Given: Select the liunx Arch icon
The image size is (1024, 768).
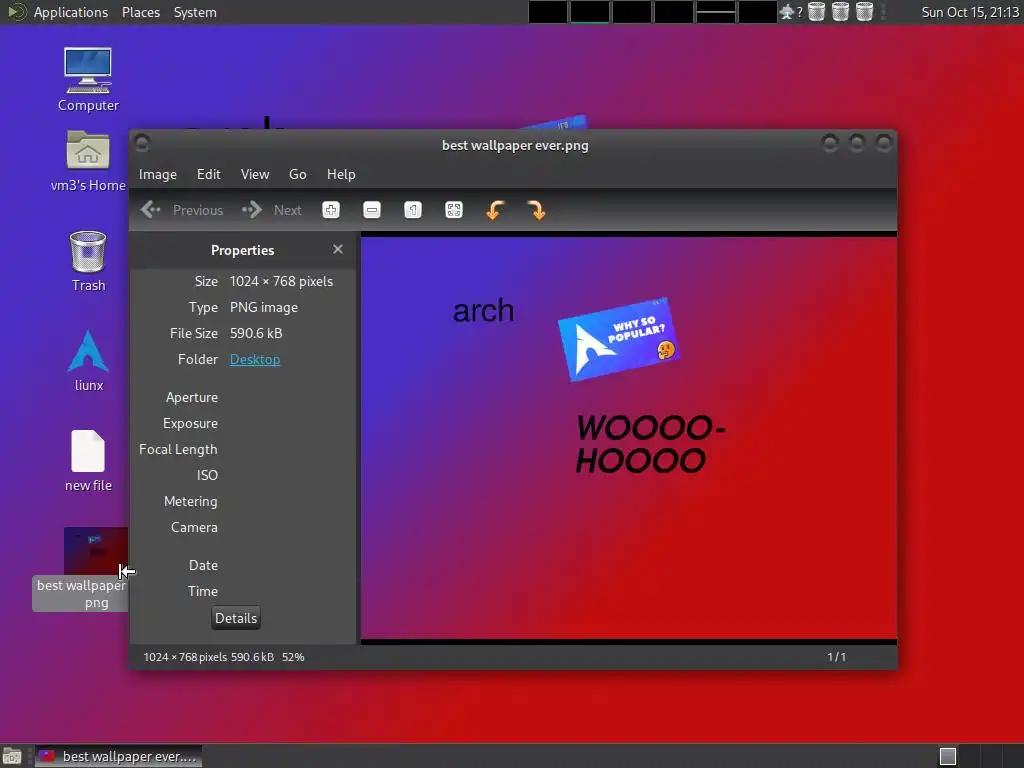Looking at the screenshot, I should (88, 360).
